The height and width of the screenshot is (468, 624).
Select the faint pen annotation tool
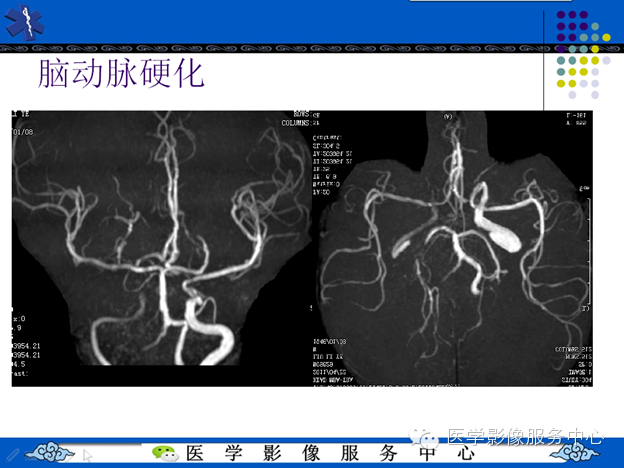pyautogui.click(x=12, y=455)
